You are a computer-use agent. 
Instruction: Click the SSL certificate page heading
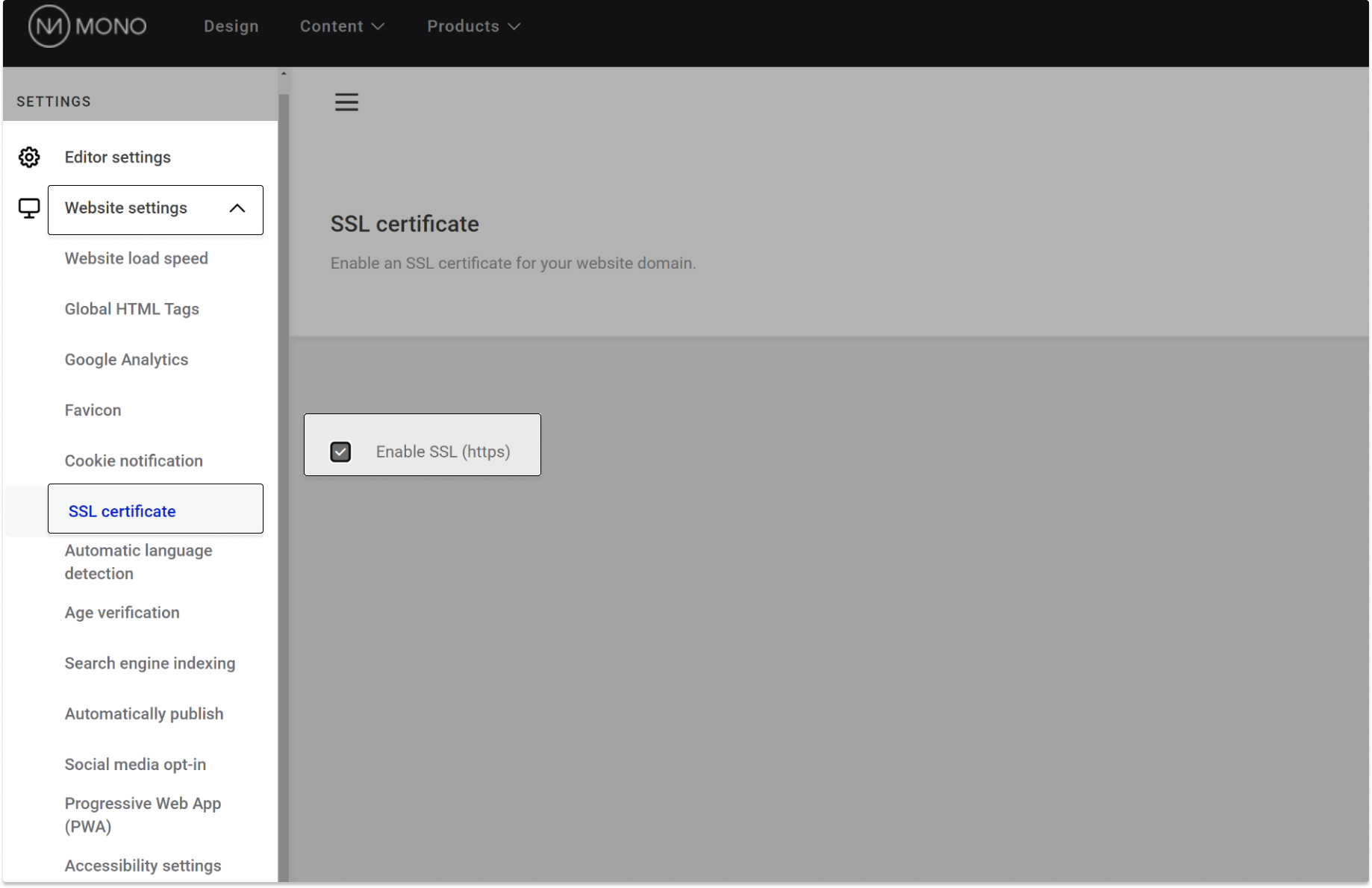tap(405, 224)
